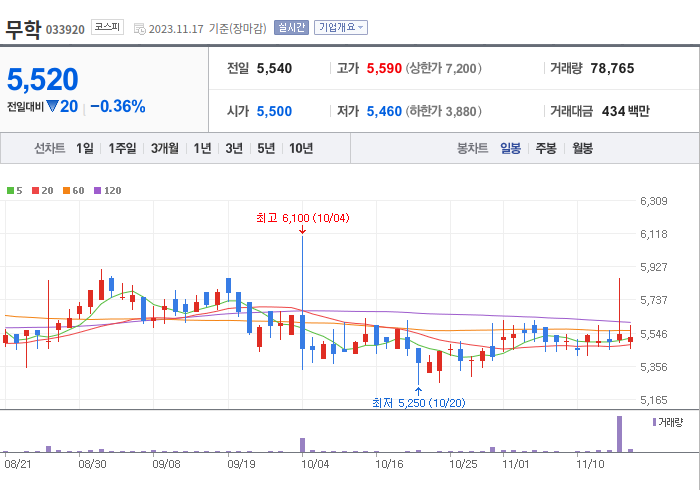Viewport: 700px width, 490px height.
Task: Click the green 5-day moving average swatch
Action: point(10,191)
